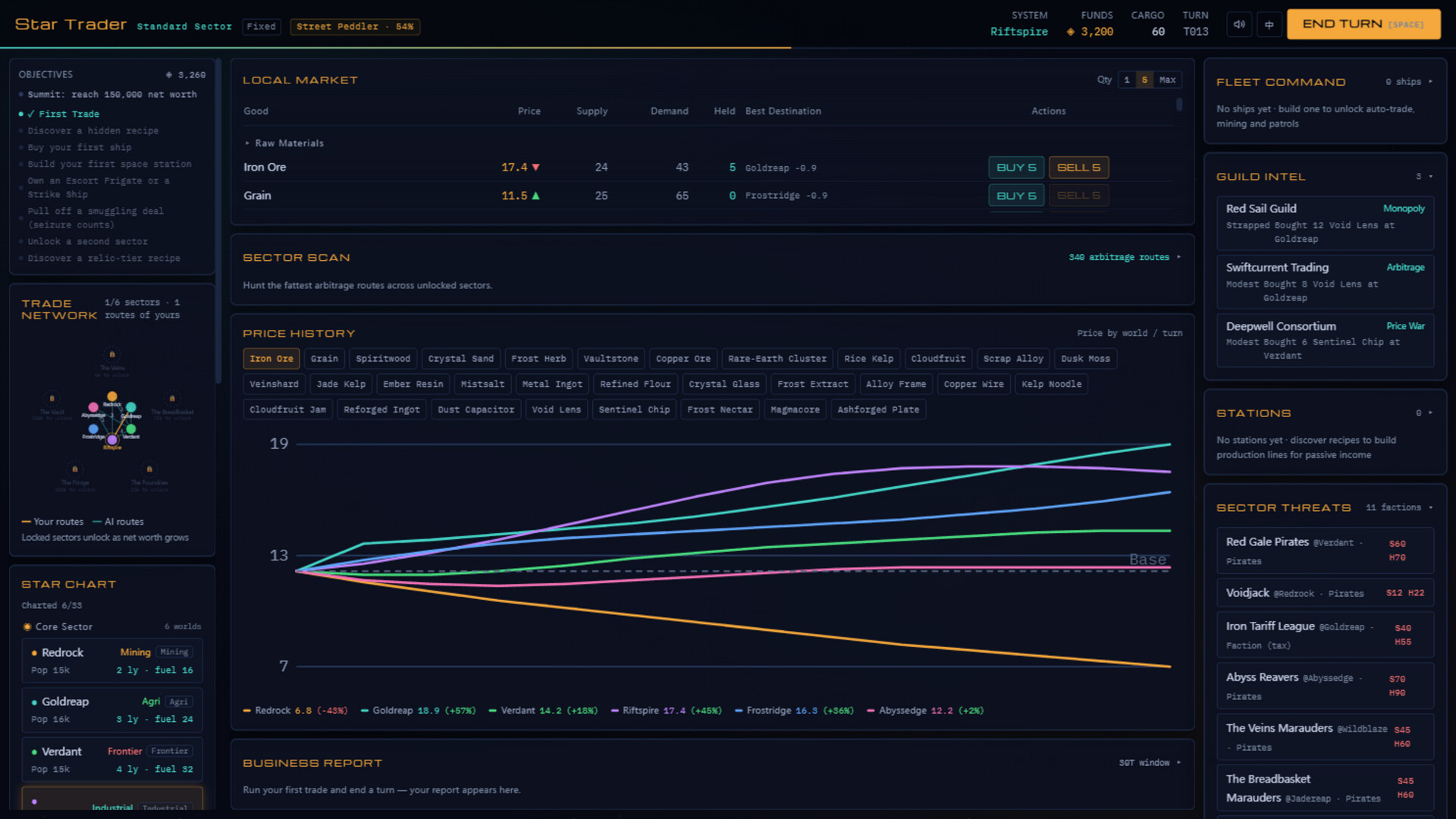1456x819 pixels.
Task: Click the funds diamond icon by 3,200
Action: coord(1071,32)
